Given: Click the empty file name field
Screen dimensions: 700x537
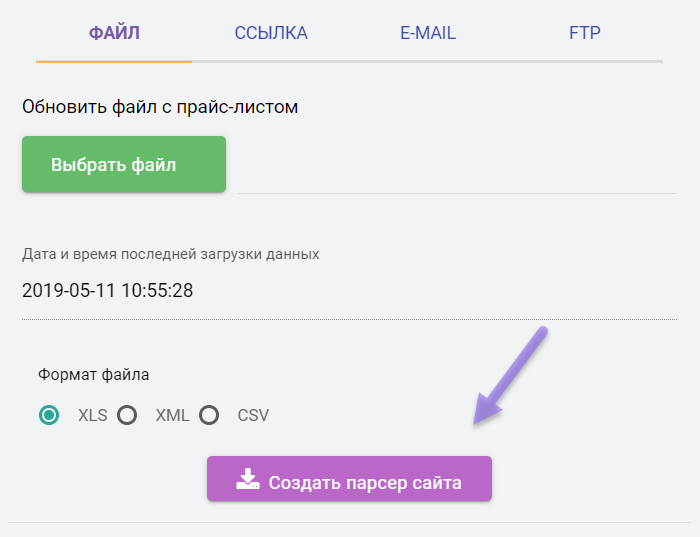Looking at the screenshot, I should 457,170.
